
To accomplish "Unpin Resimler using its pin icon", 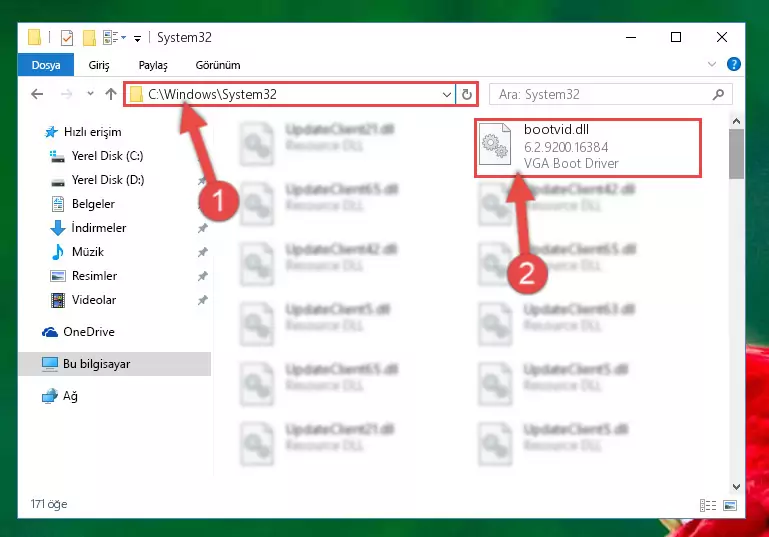I will pyautogui.click(x=202, y=276).
